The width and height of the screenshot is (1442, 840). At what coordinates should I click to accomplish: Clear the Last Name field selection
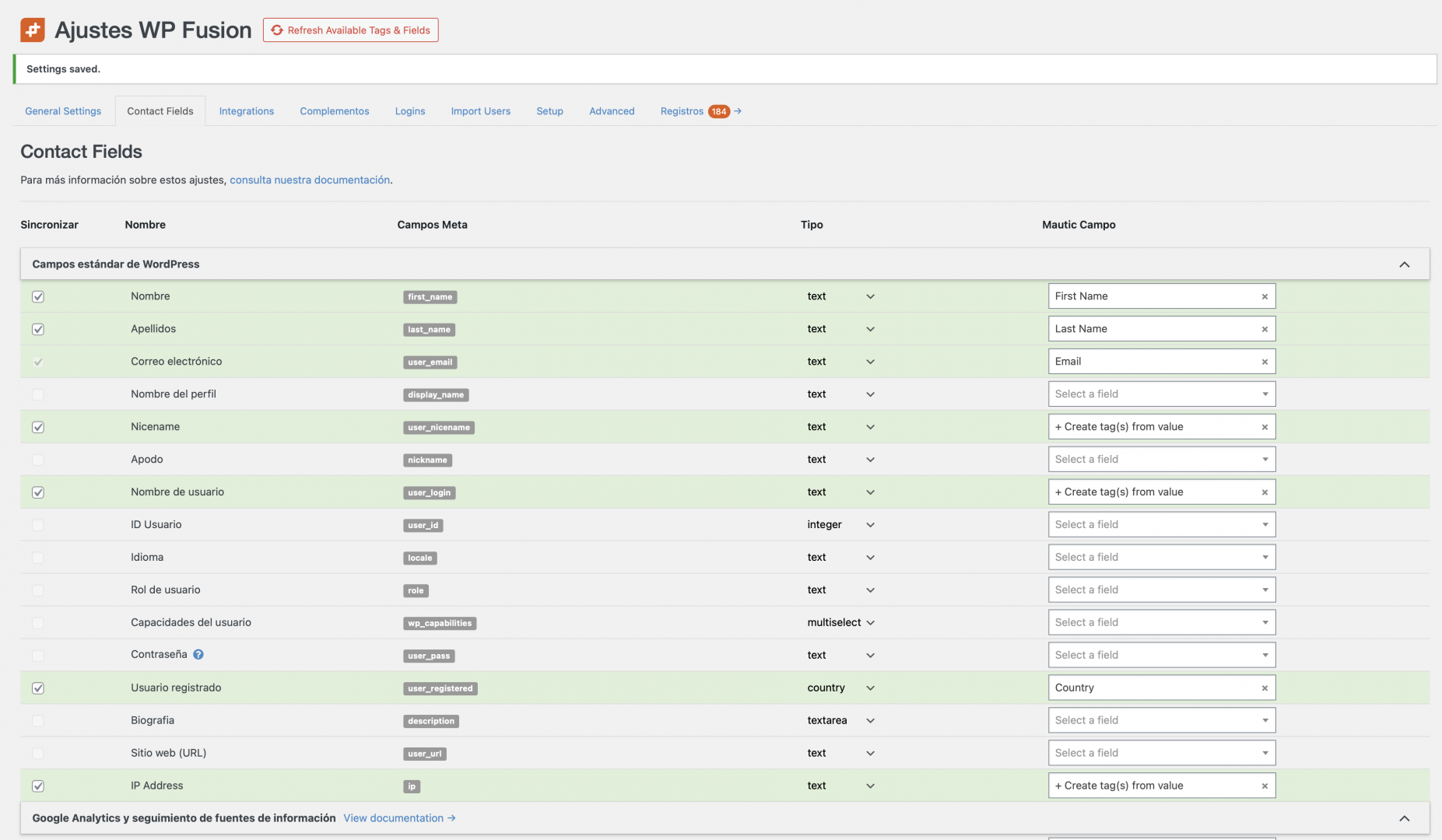1265,329
